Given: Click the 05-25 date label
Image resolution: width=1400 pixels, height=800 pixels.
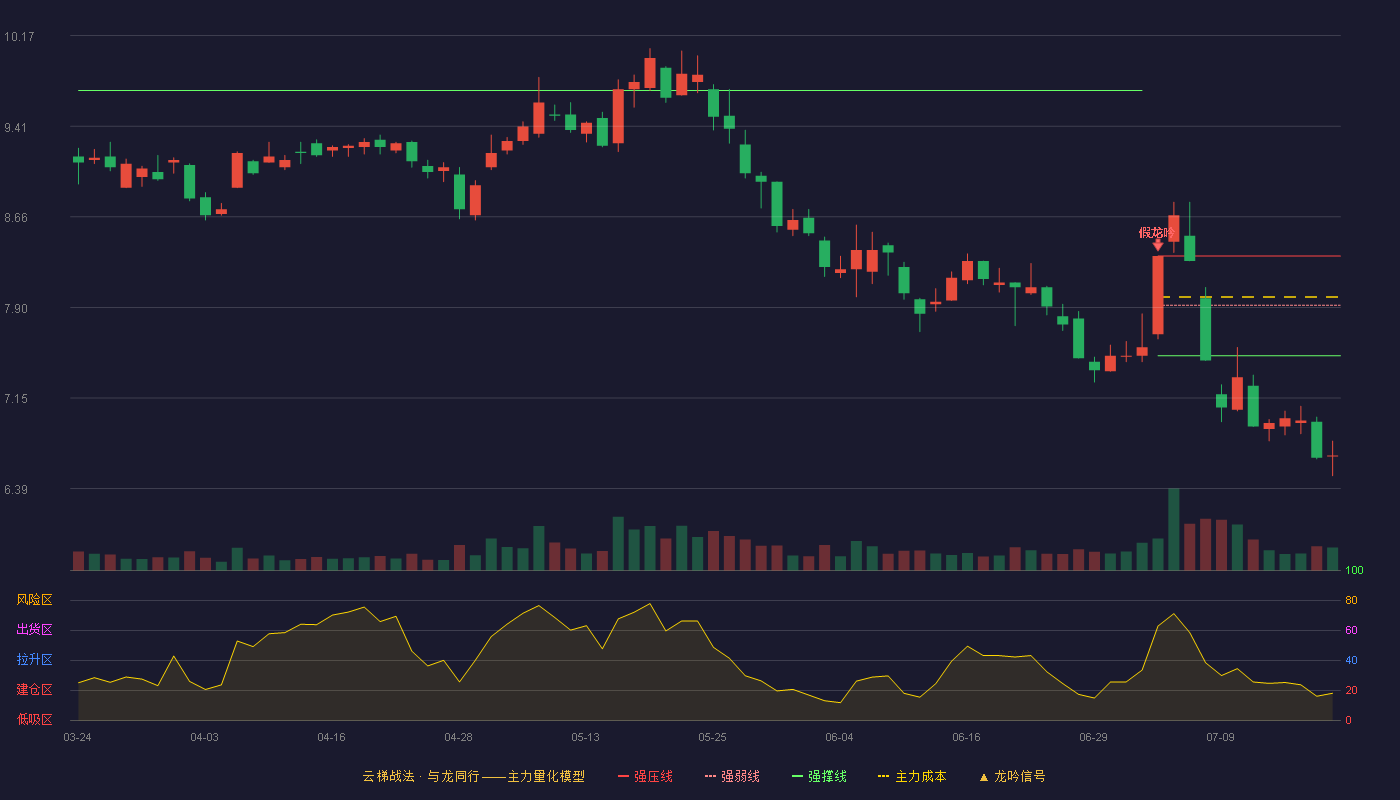Looking at the screenshot, I should pos(712,737).
